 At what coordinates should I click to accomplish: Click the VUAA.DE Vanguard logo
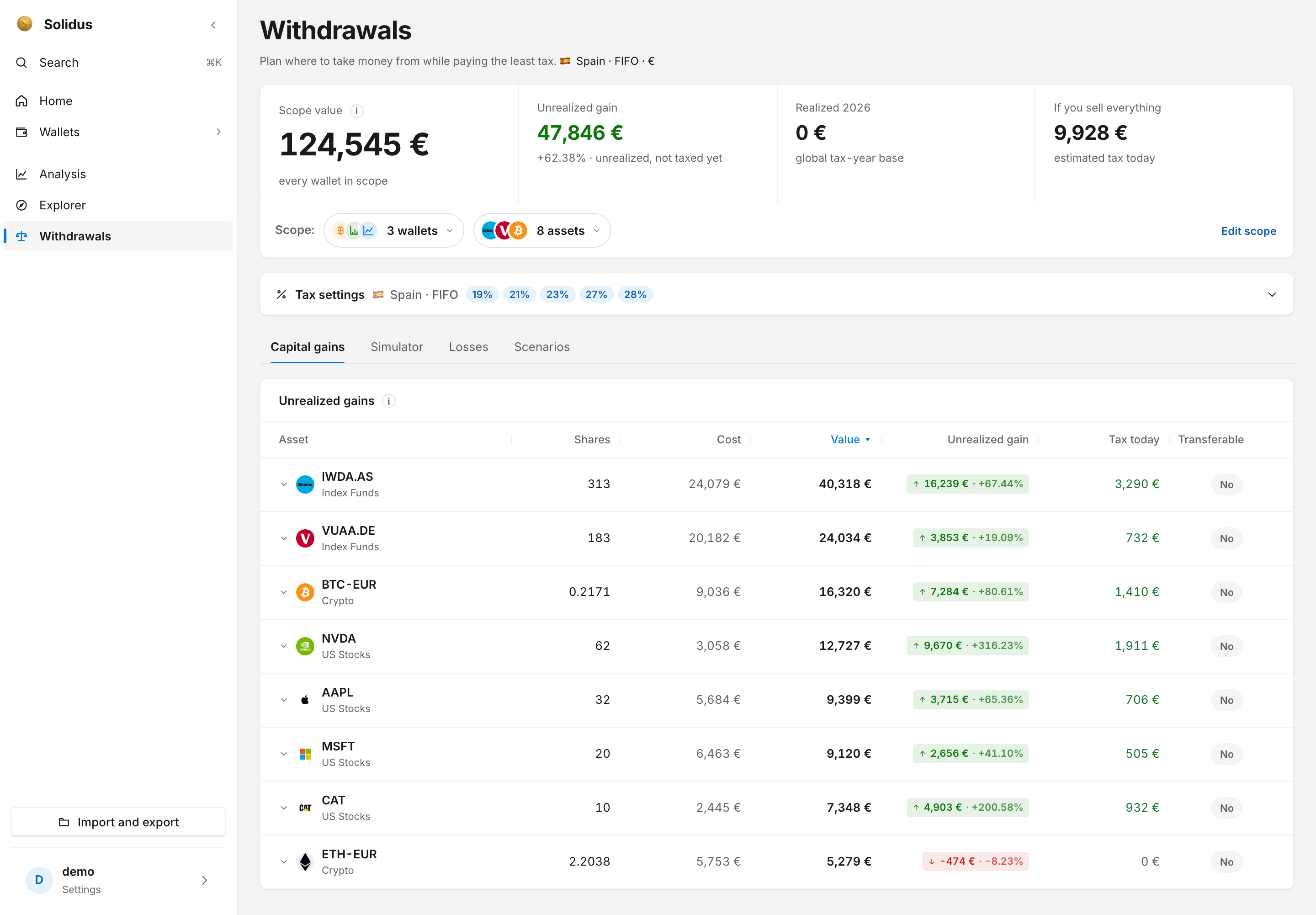[x=305, y=538]
